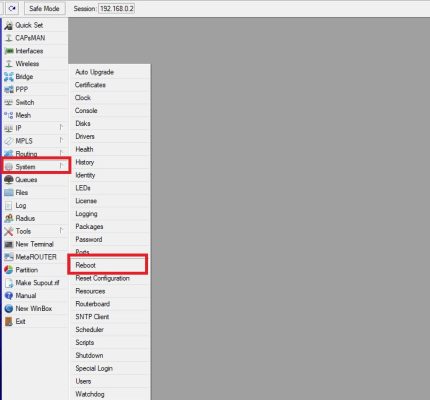
Task: Expand the IP submenu arrow
Action: [61, 128]
